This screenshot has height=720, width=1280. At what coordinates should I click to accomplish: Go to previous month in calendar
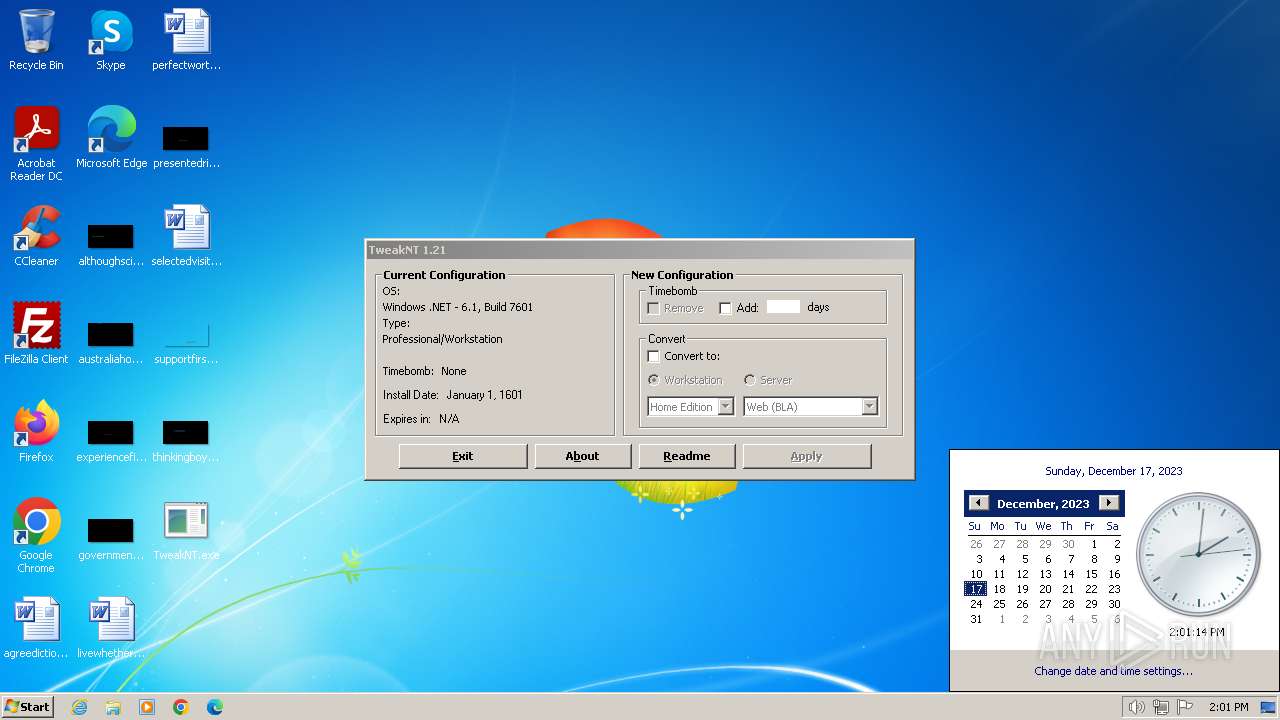click(x=978, y=503)
